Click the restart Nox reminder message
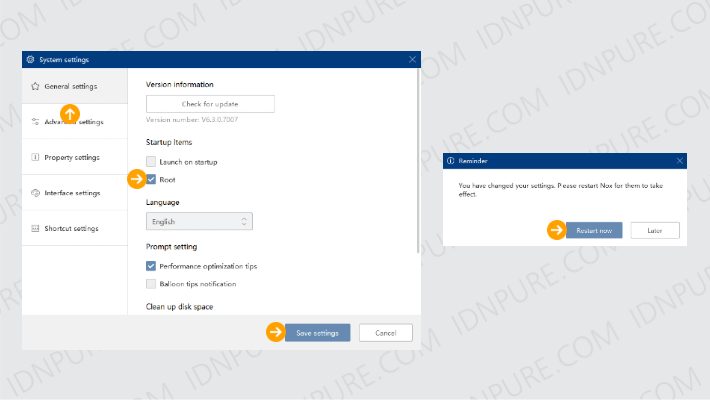 pyautogui.click(x=561, y=190)
